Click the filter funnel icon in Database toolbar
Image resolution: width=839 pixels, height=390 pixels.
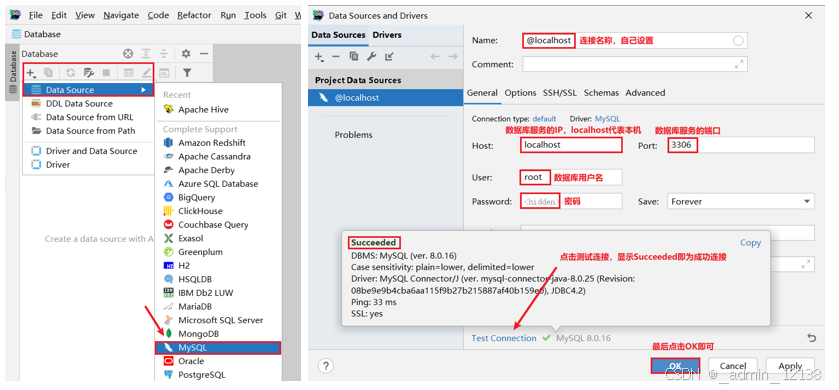(187, 73)
